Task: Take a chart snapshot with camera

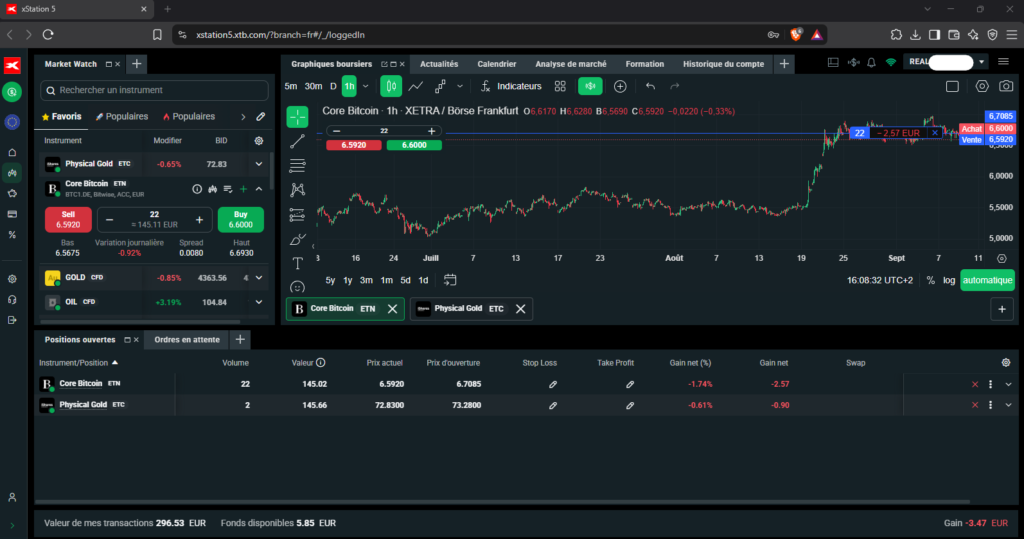Action: point(1006,86)
